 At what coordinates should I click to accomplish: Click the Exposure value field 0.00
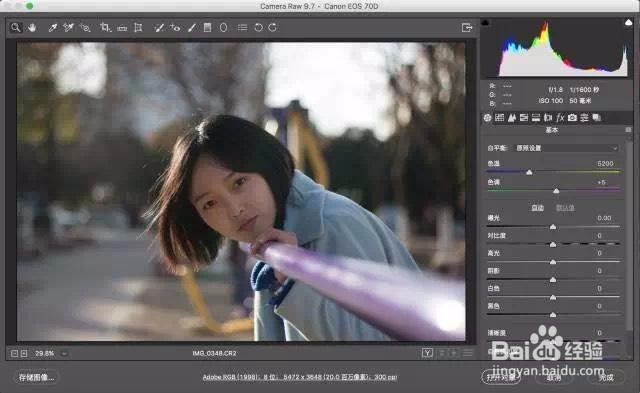pyautogui.click(x=604, y=218)
